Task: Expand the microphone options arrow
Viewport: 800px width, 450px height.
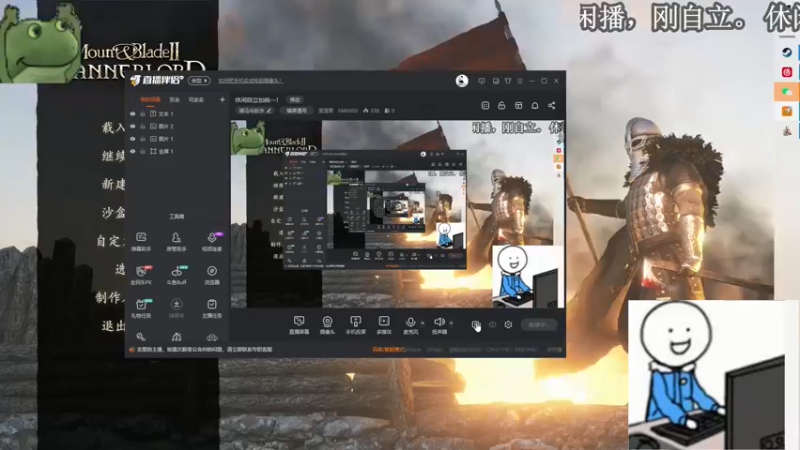Action: (x=422, y=322)
